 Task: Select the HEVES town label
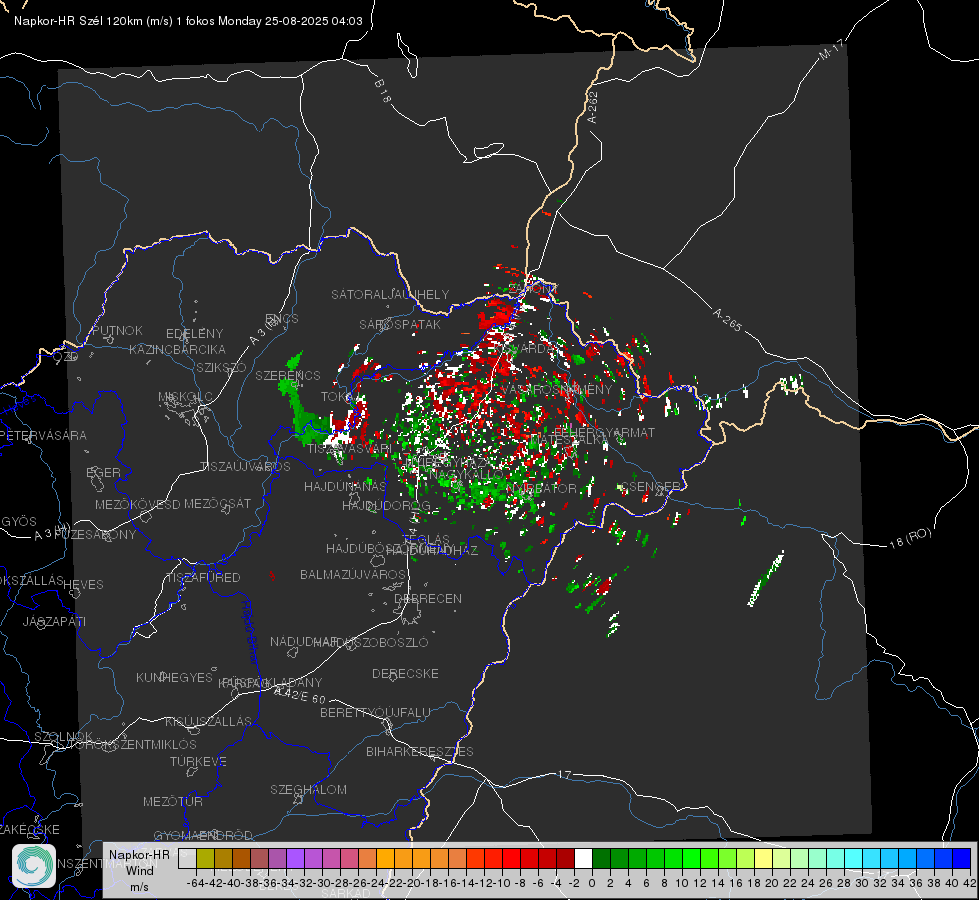84,585
